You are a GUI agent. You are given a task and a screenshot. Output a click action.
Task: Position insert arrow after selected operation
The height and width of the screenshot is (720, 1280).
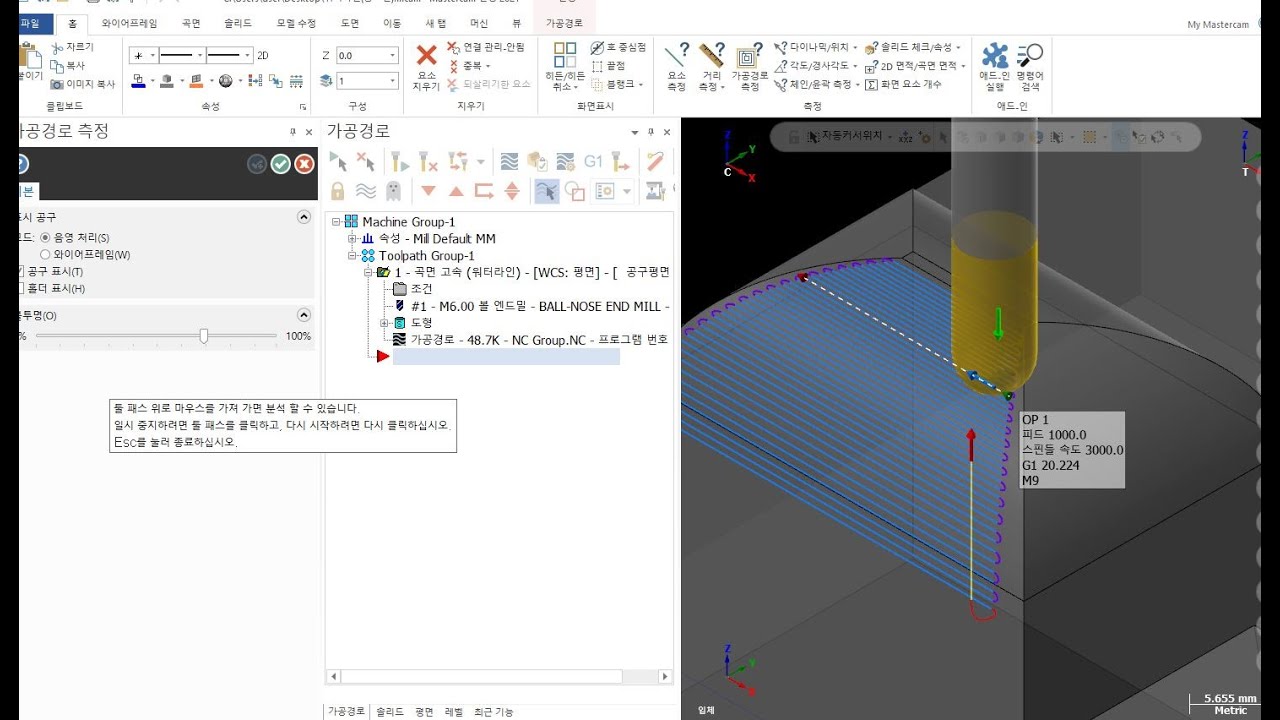click(x=484, y=190)
